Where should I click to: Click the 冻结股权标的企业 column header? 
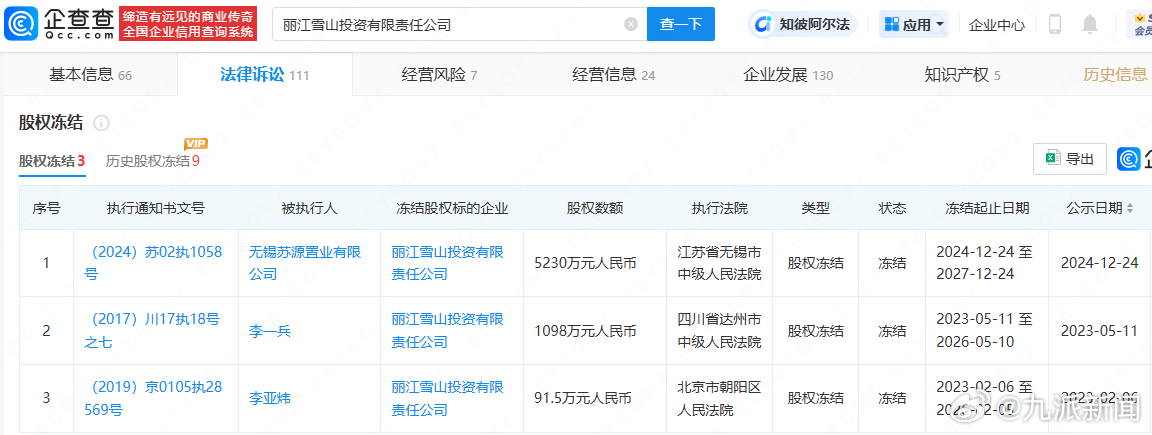(452, 209)
